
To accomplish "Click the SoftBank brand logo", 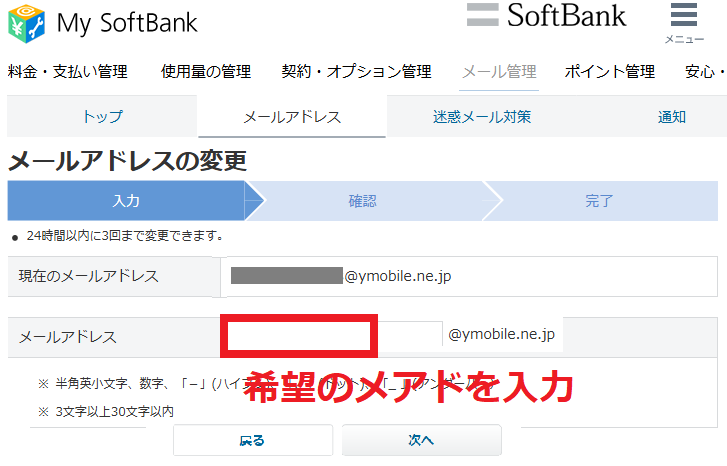I will click(x=546, y=15).
